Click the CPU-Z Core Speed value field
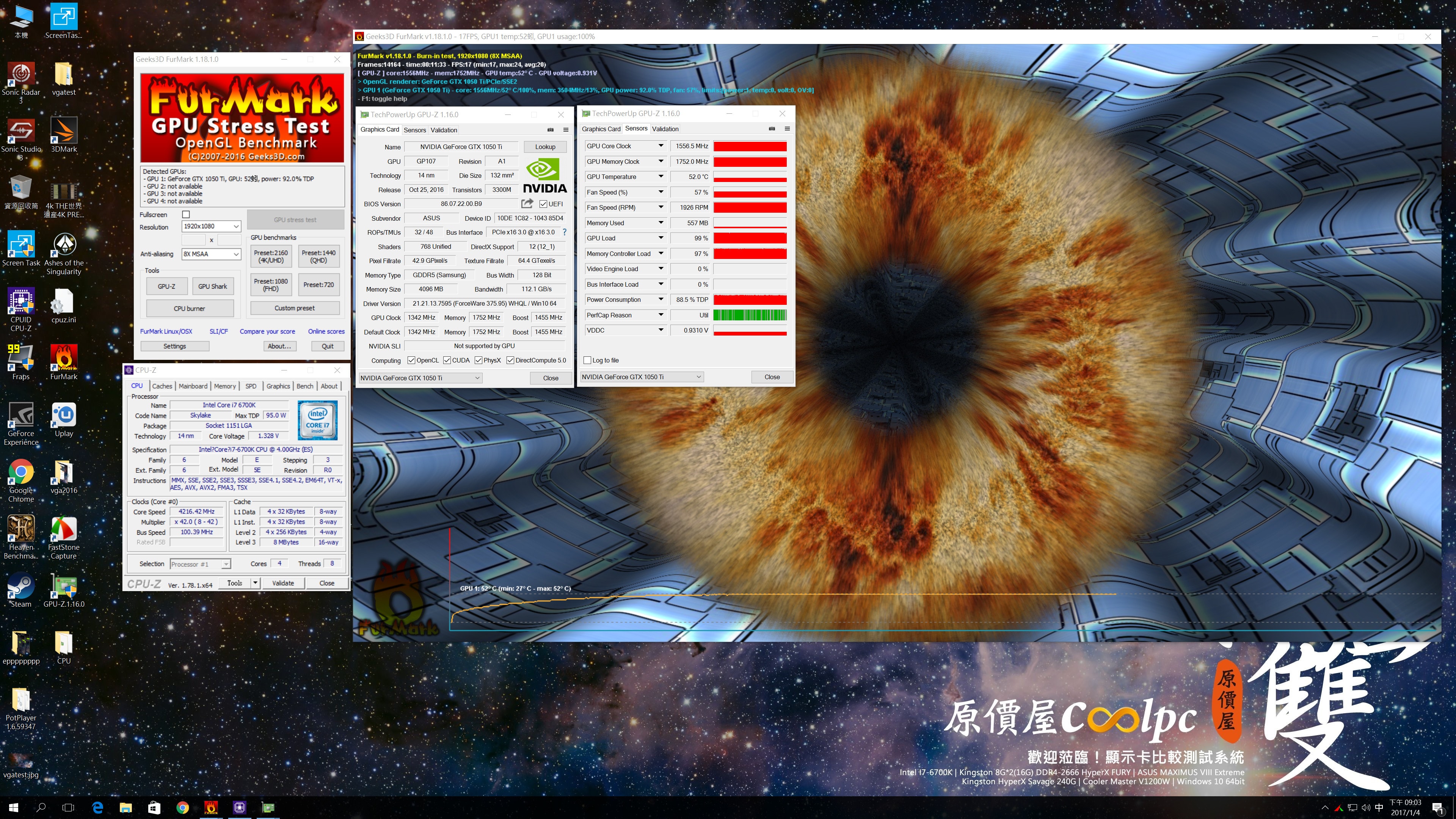1456x819 pixels. (196, 511)
